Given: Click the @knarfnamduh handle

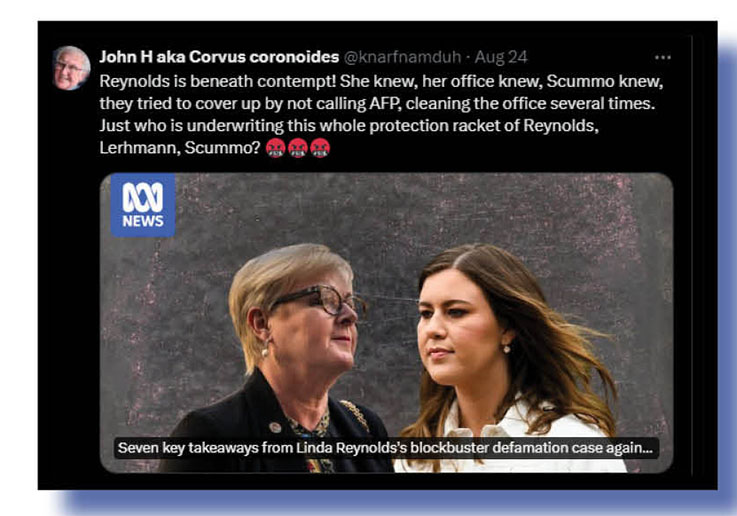Looking at the screenshot, I should tap(402, 57).
